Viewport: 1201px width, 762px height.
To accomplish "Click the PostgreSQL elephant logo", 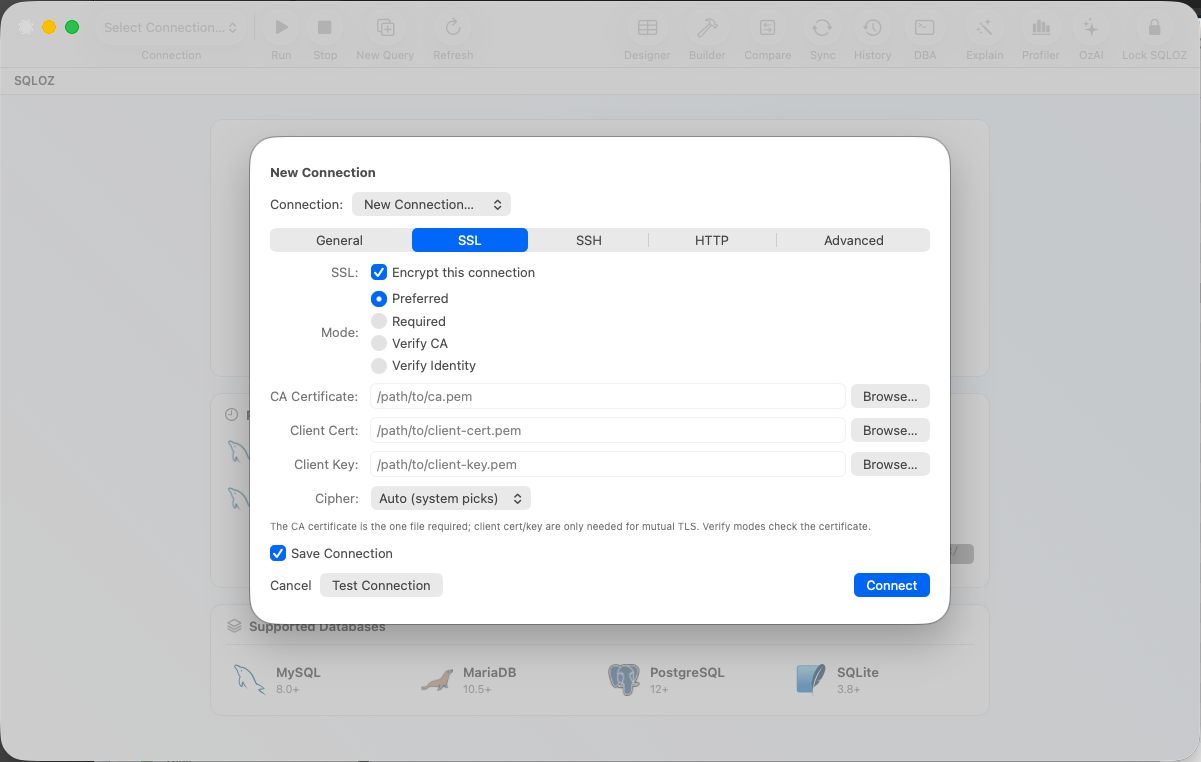I will click(x=623, y=679).
